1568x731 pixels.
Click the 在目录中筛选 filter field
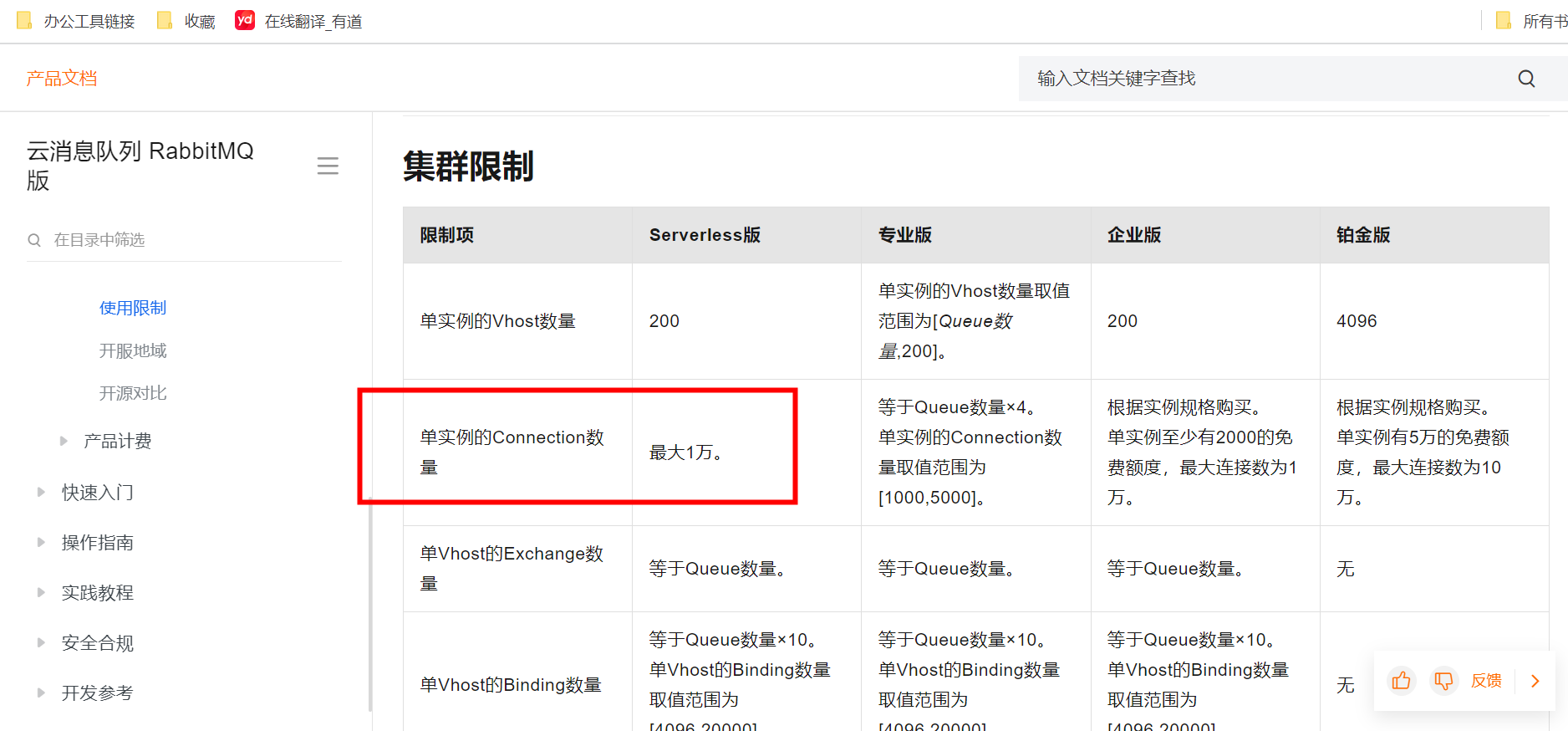184,240
